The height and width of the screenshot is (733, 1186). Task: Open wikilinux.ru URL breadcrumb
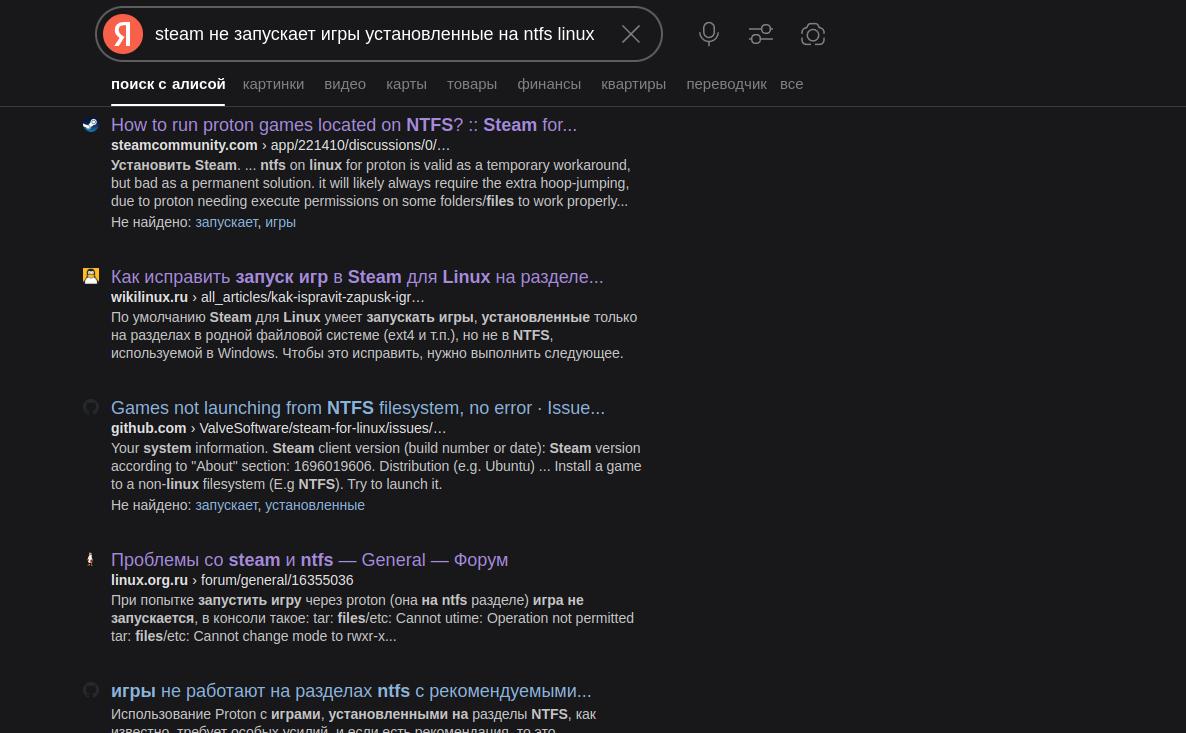point(267,297)
